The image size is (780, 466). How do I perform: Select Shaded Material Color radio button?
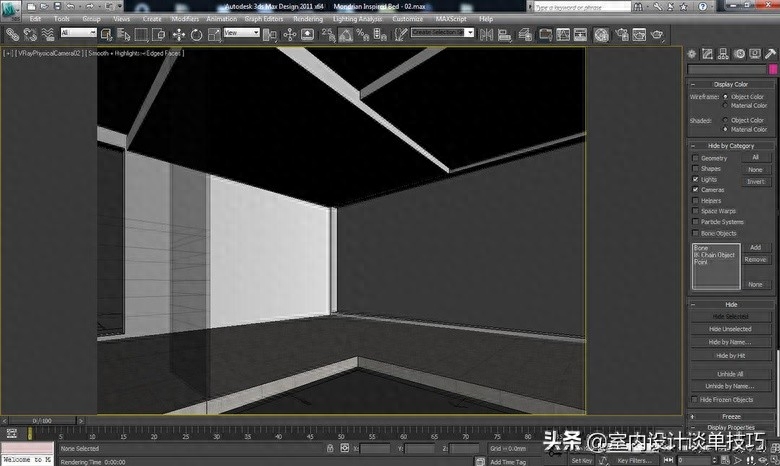tap(725, 129)
